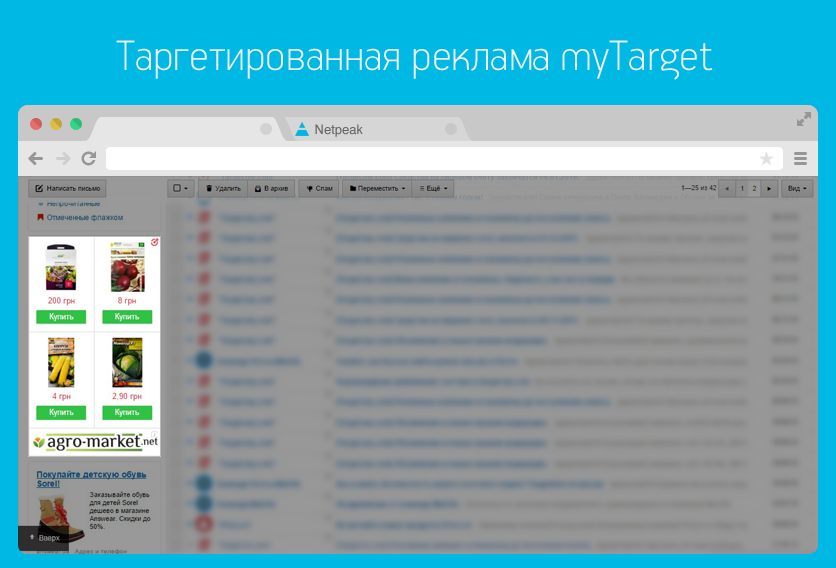Move selected mail with В архив

271,188
